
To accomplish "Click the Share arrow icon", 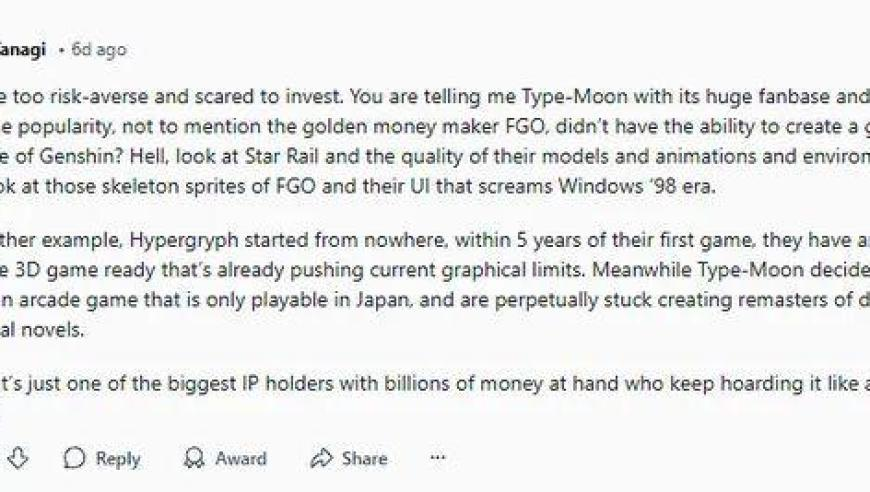I will pyautogui.click(x=321, y=458).
